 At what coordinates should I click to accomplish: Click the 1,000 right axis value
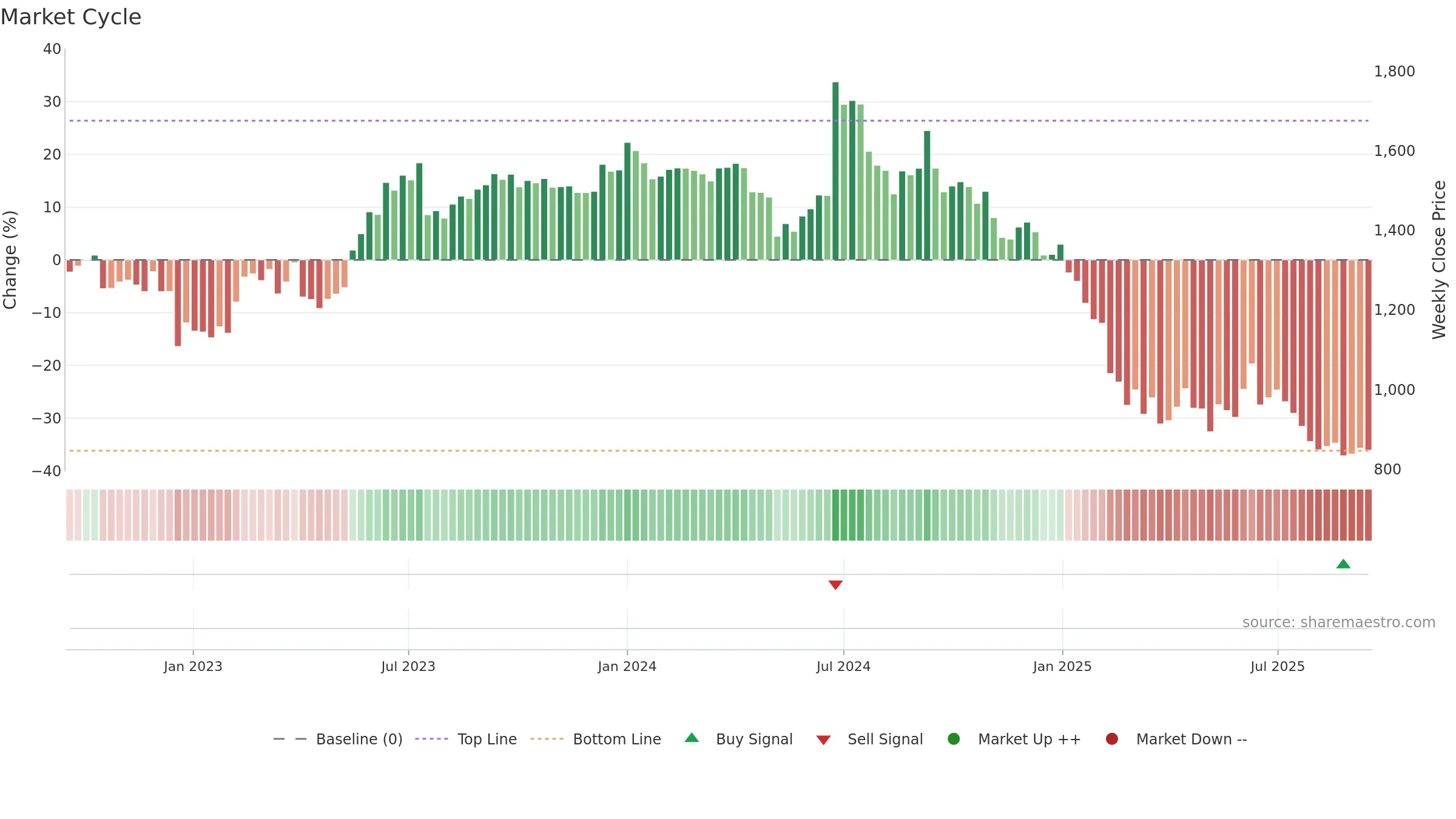click(1394, 390)
